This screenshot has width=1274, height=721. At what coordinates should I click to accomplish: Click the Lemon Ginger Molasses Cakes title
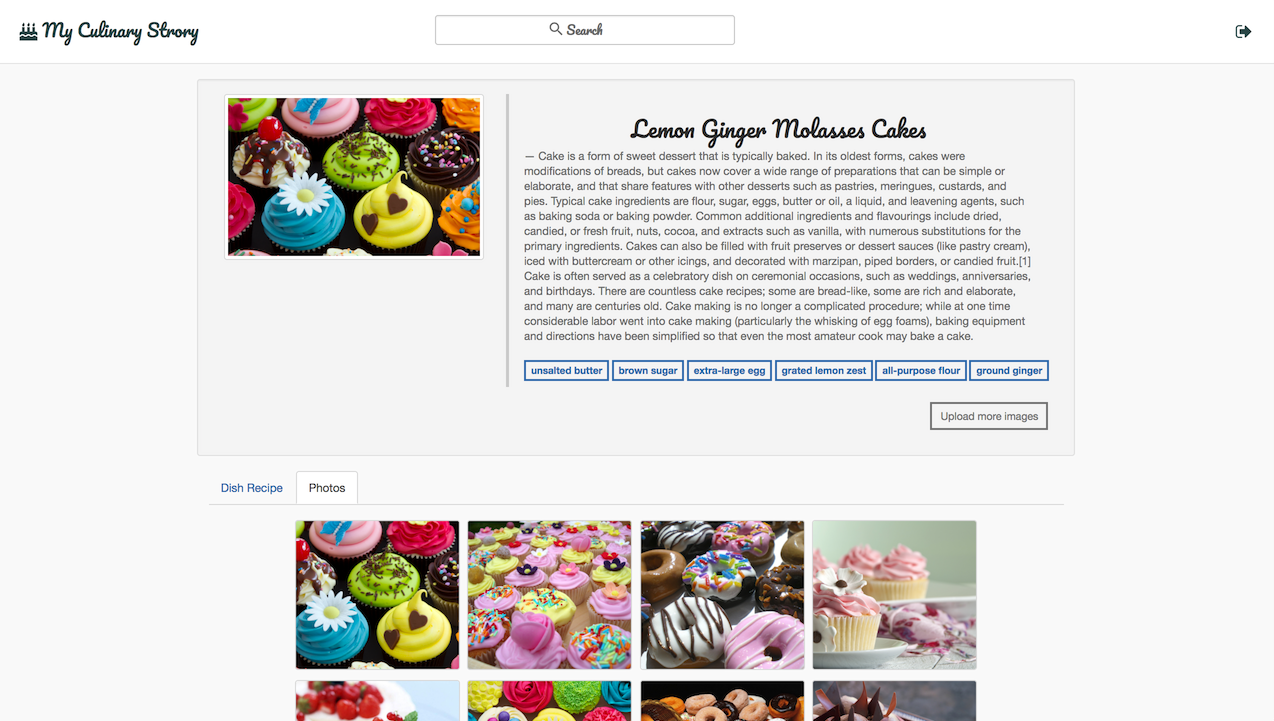click(778, 129)
